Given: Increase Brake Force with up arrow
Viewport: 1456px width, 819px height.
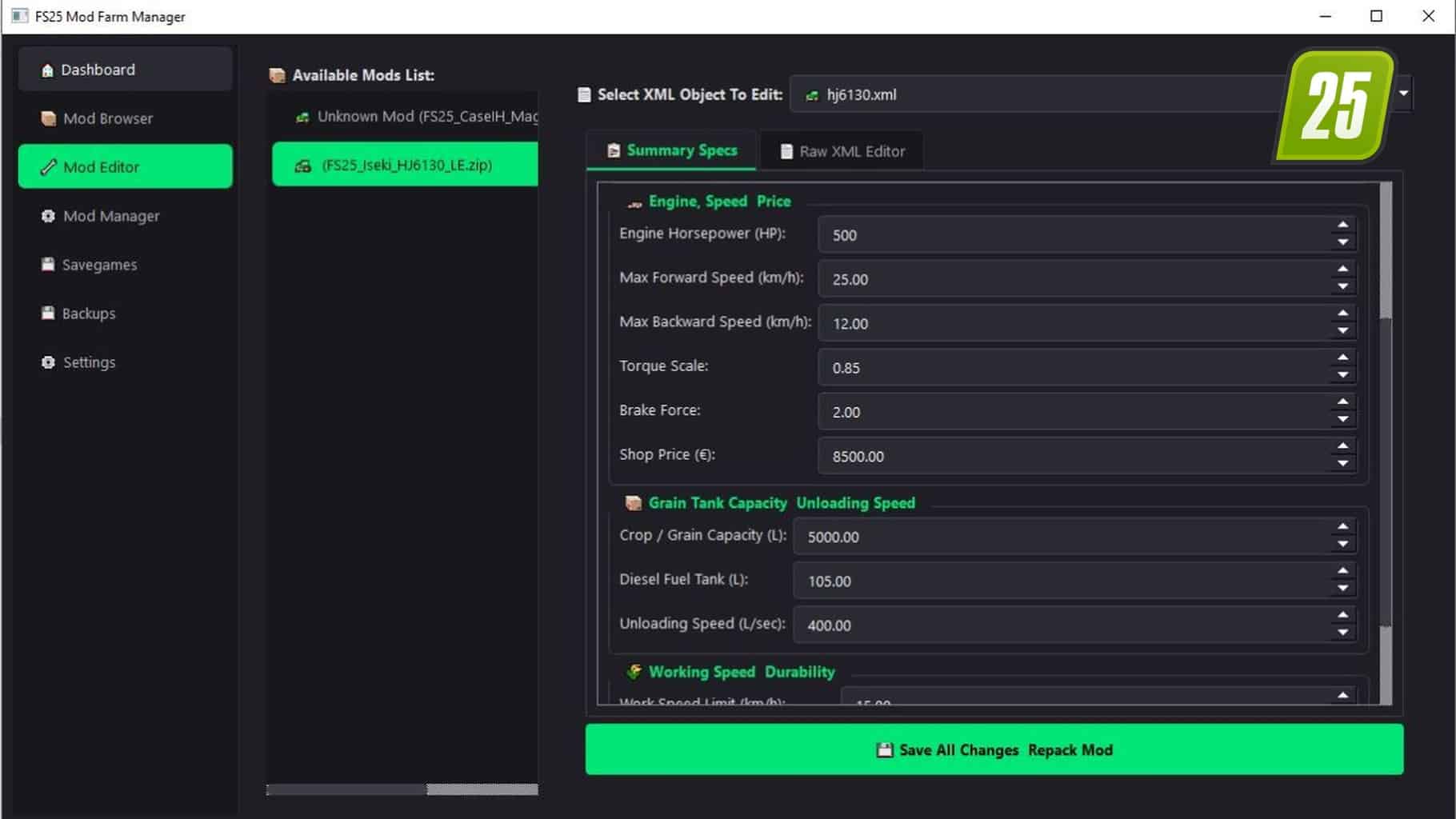Looking at the screenshot, I should click(1342, 402).
